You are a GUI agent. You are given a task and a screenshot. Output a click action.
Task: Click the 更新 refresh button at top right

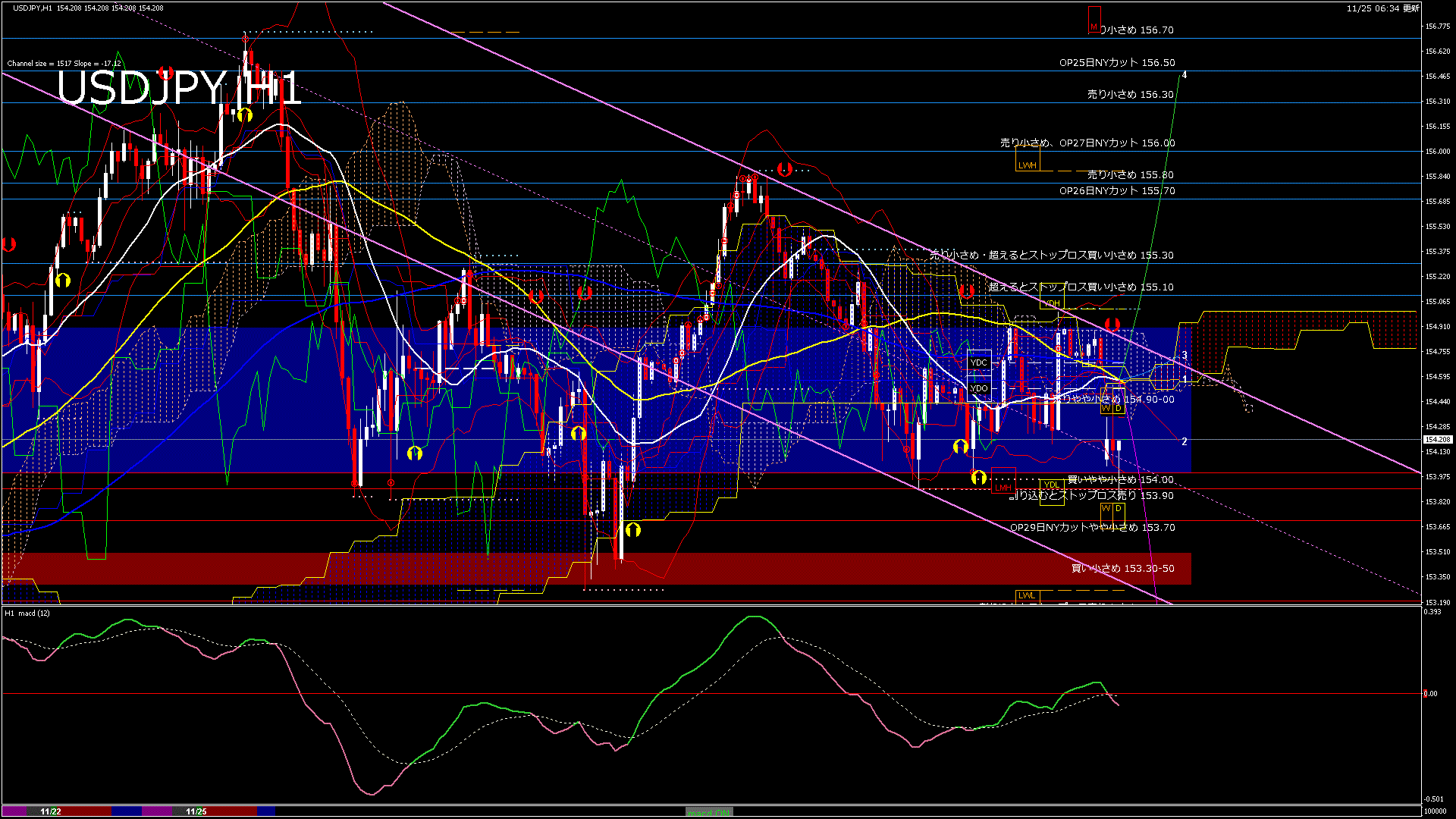1410,8
